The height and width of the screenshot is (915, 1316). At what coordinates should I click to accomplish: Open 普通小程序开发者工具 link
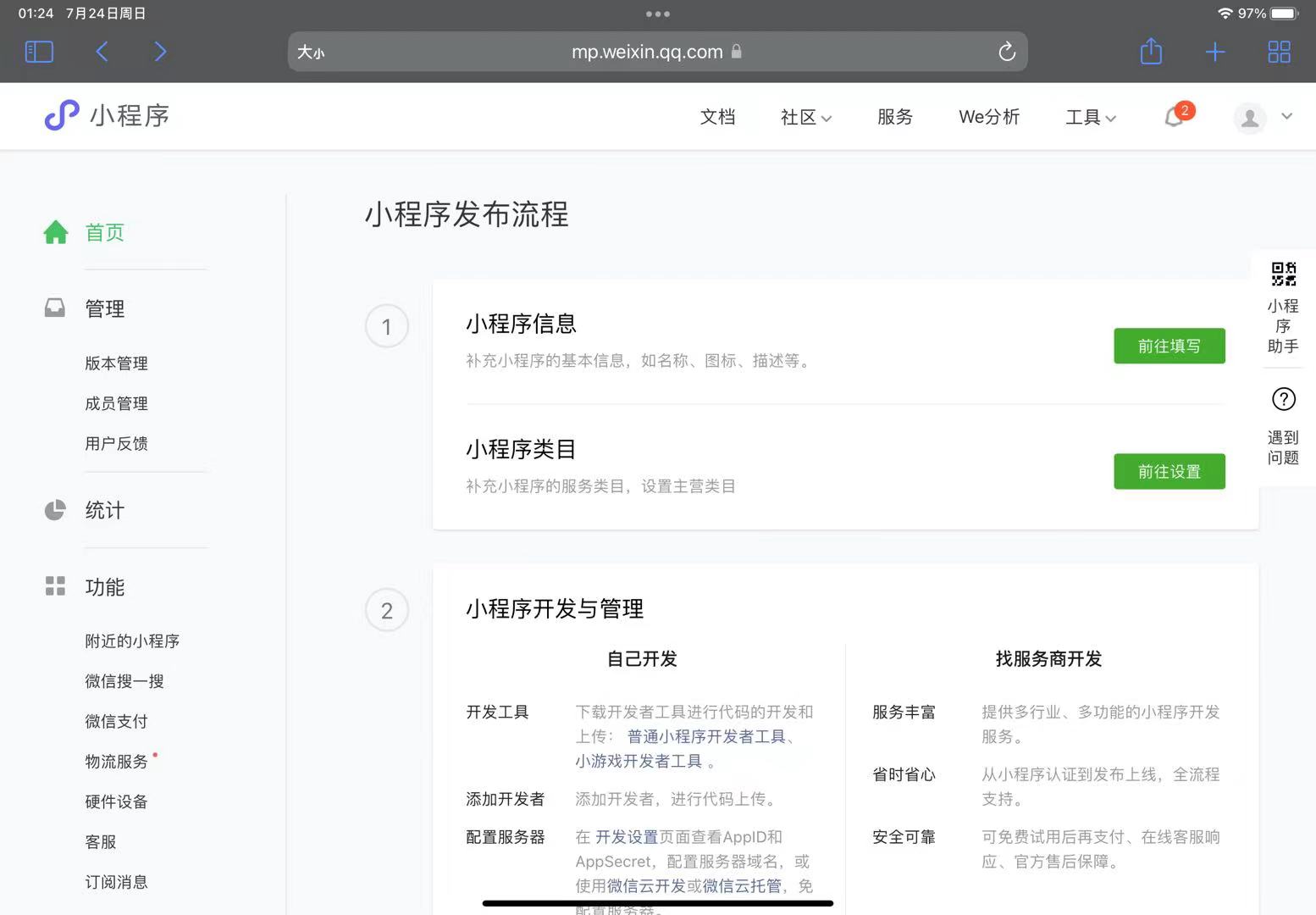click(706, 736)
